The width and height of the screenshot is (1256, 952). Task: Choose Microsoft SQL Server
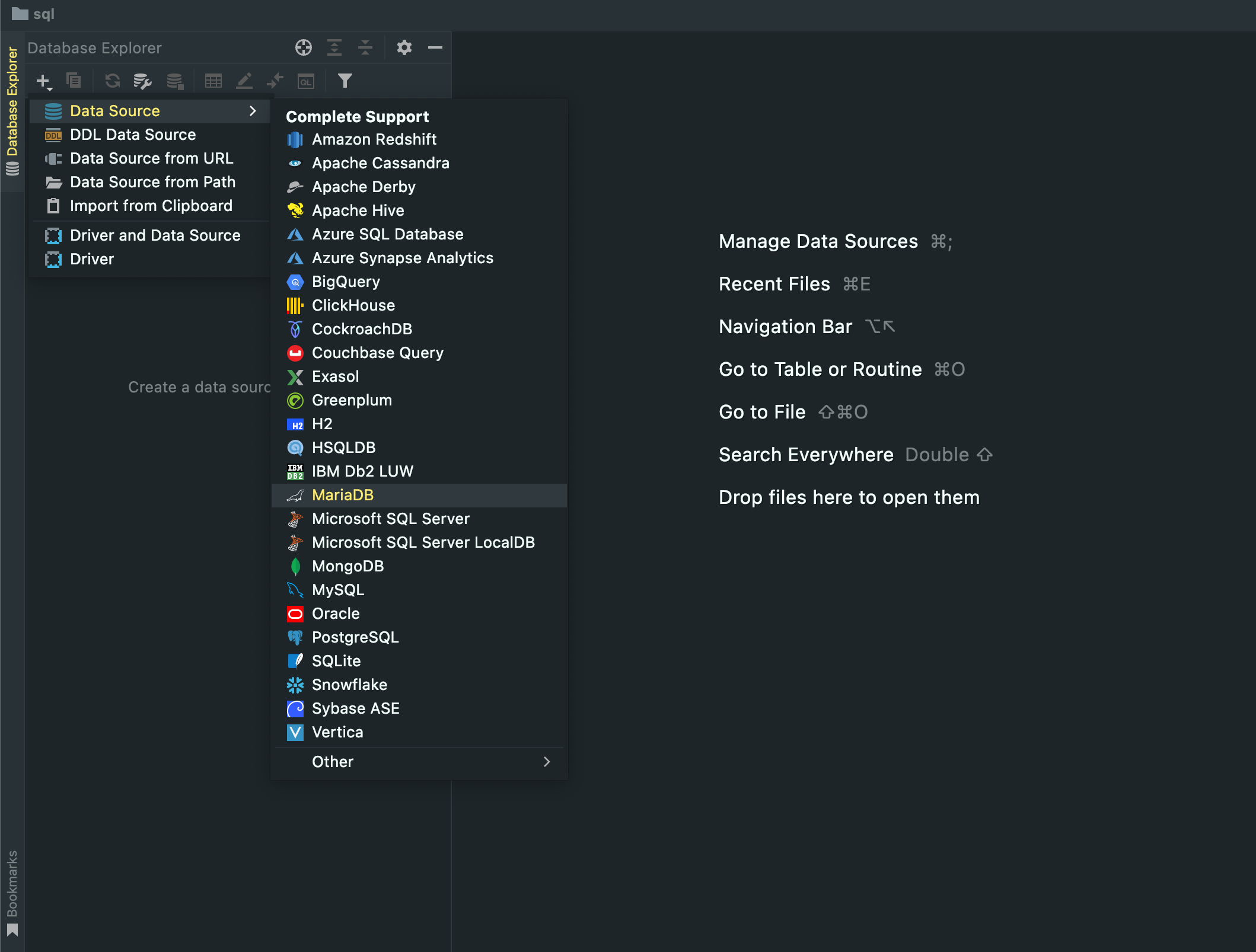coord(419,519)
